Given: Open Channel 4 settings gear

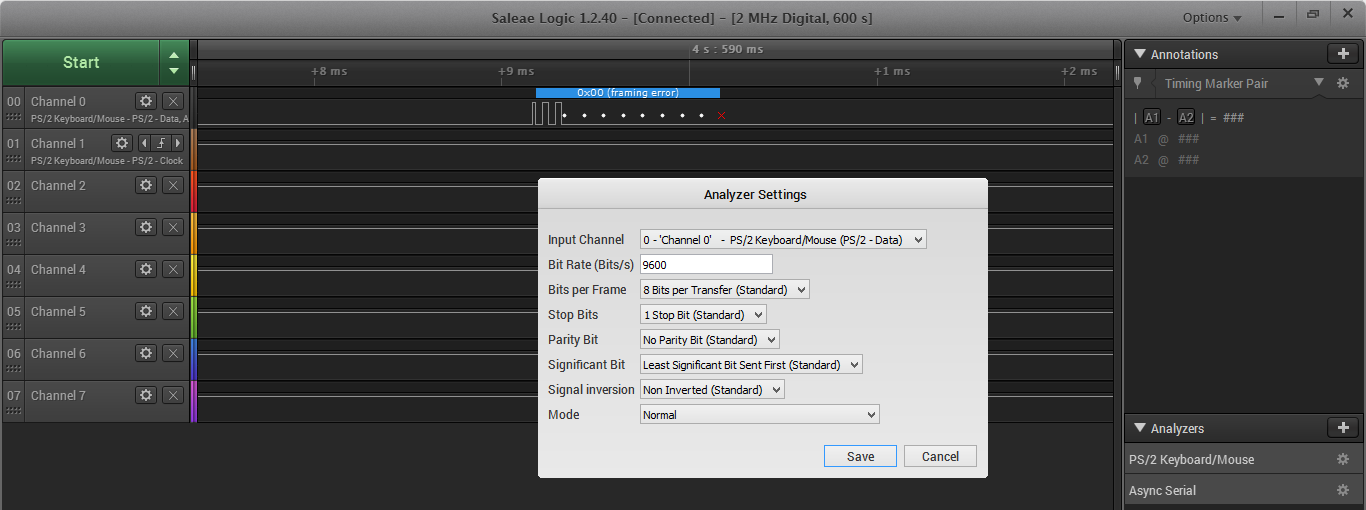Looking at the screenshot, I should (146, 269).
